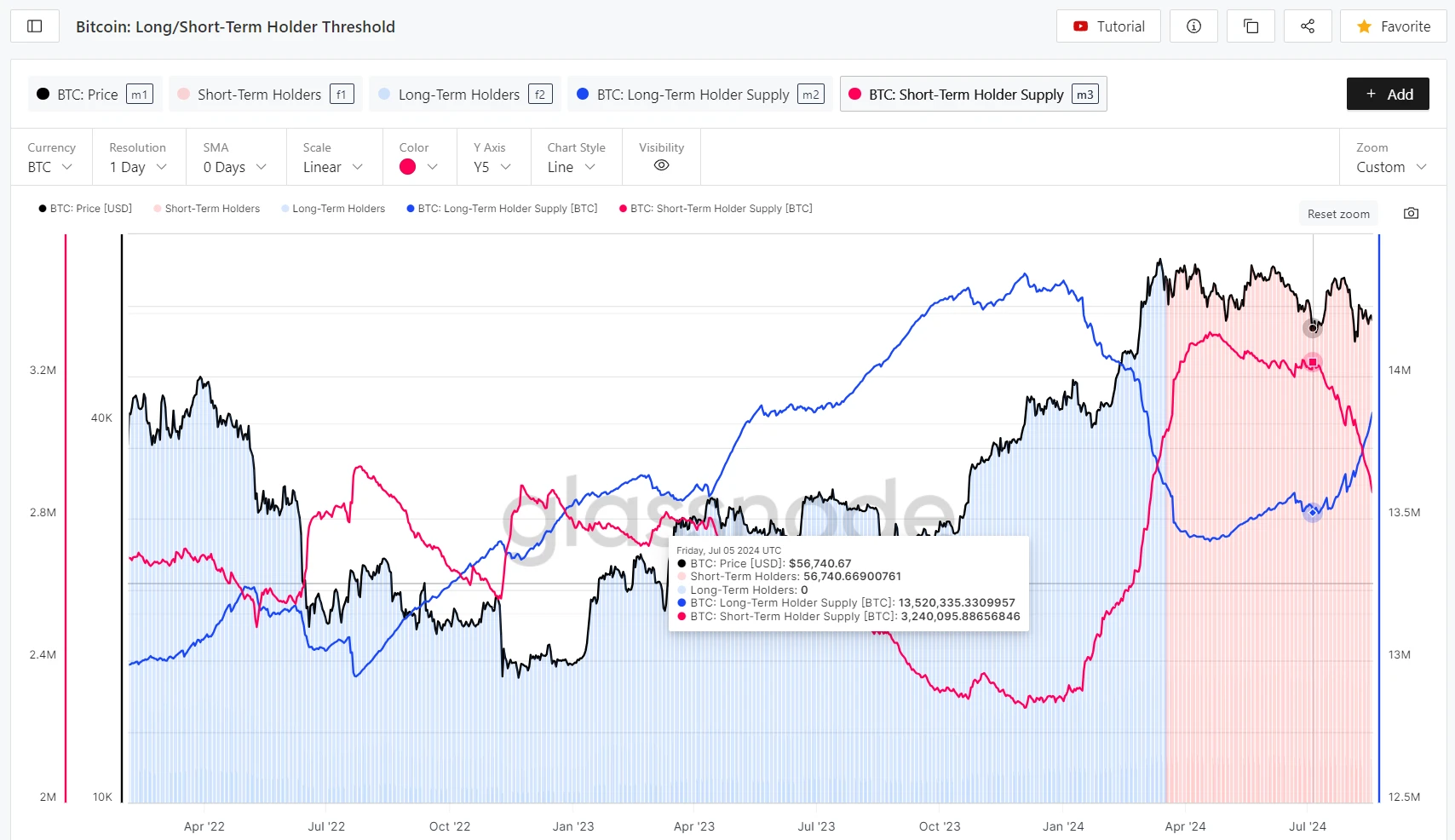Screen dimensions: 1455x840
Task: Click the Favorite star button
Action: click(1393, 26)
